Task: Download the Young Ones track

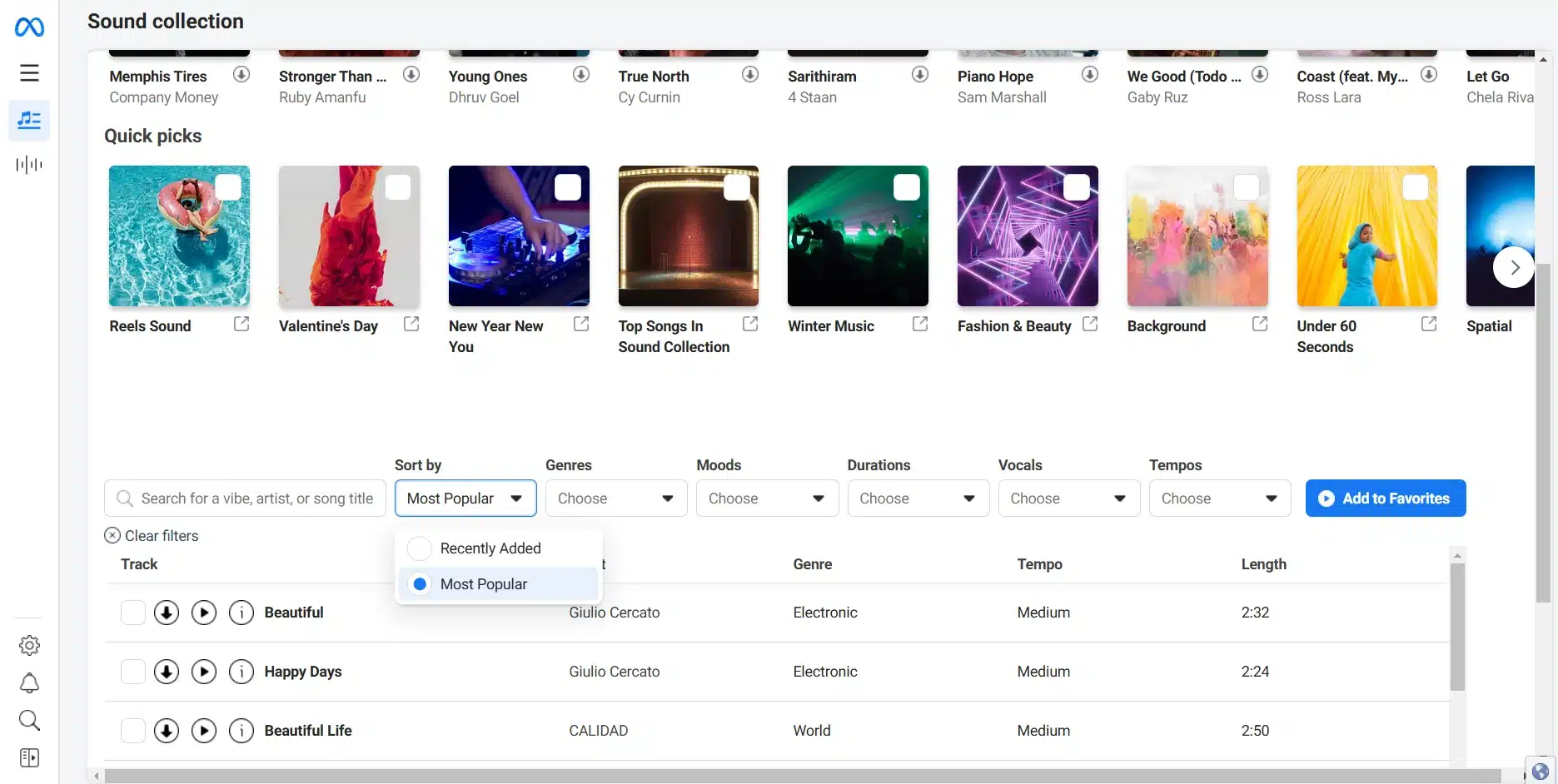Action: (x=581, y=75)
